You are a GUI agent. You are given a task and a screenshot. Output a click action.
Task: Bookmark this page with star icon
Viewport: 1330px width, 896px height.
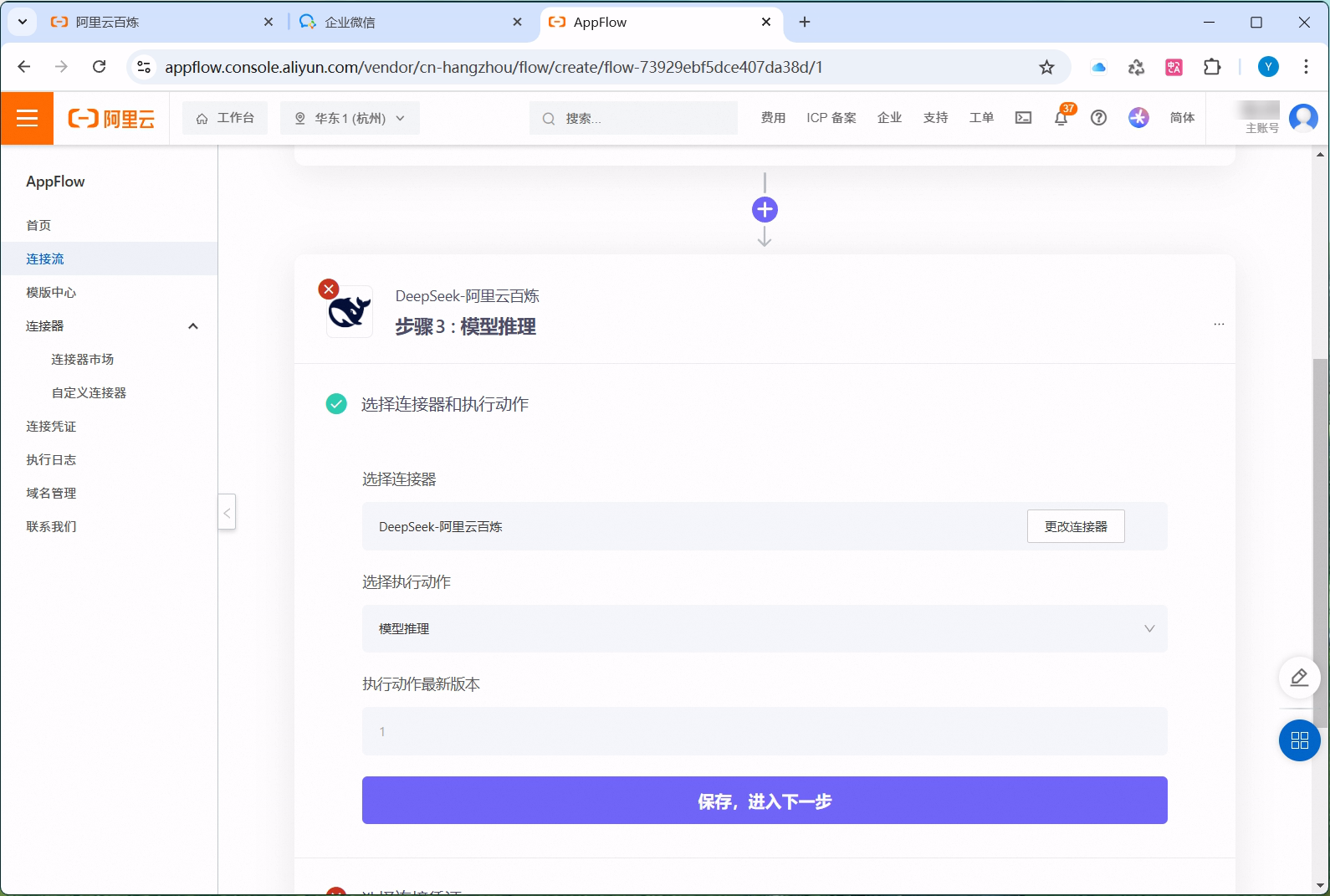1046,67
